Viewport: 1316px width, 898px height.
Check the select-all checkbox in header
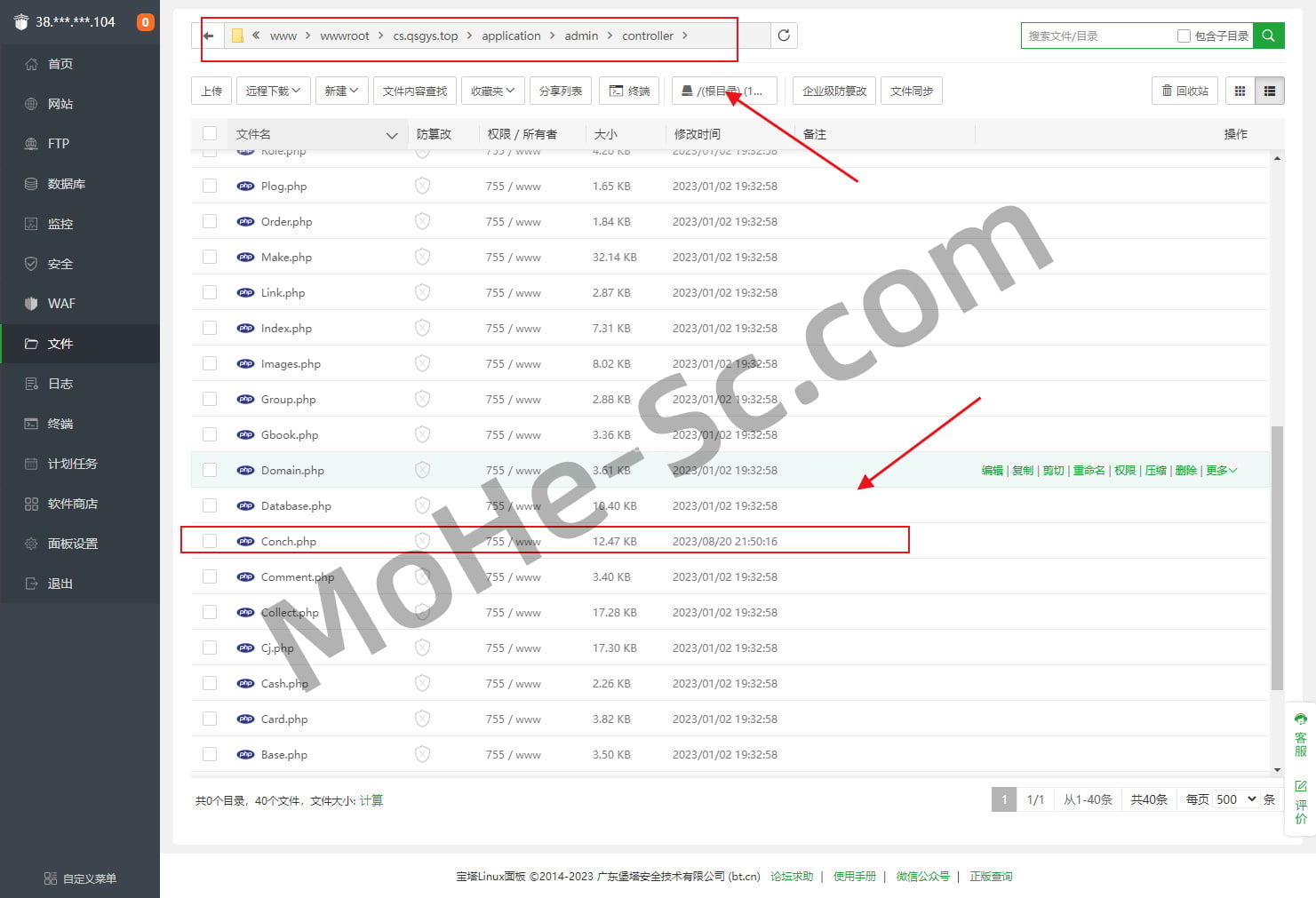[210, 134]
